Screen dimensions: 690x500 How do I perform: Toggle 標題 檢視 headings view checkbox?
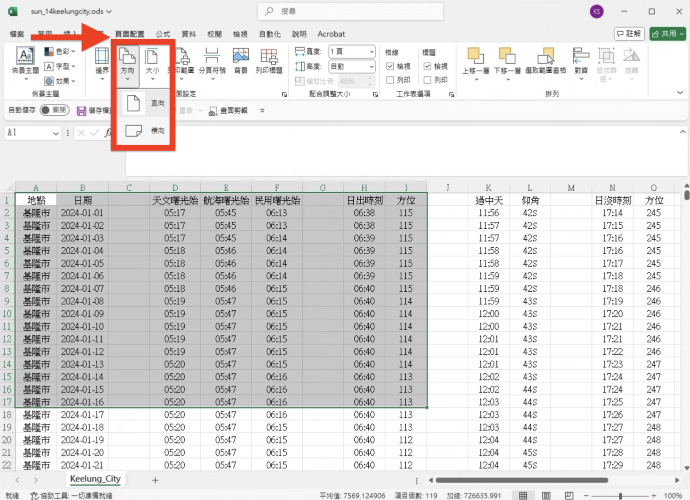[427, 66]
